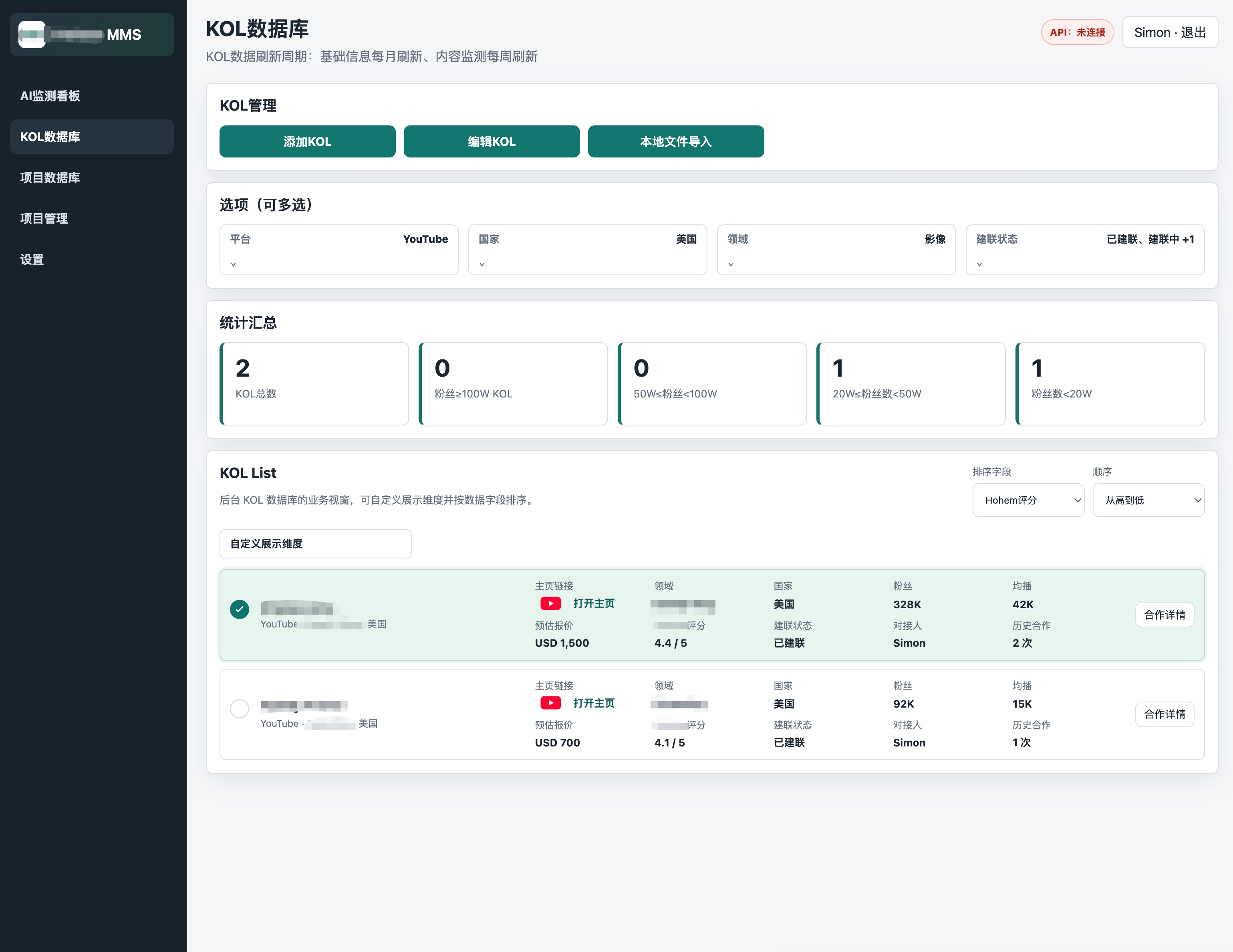Click the 粉丝≥100W KOL stat card
This screenshot has width=1233, height=952.
pyautogui.click(x=513, y=384)
